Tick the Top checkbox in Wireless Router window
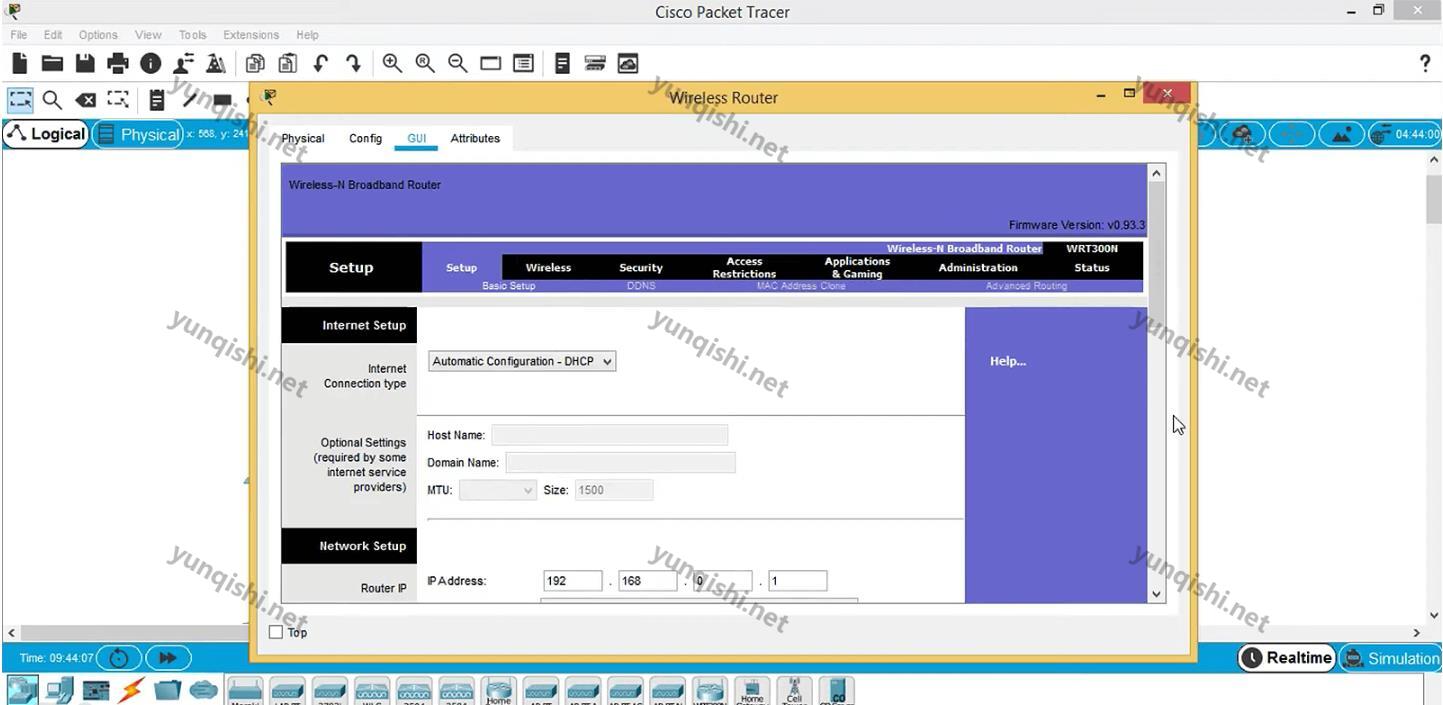Image resolution: width=1443 pixels, height=705 pixels. pos(276,632)
